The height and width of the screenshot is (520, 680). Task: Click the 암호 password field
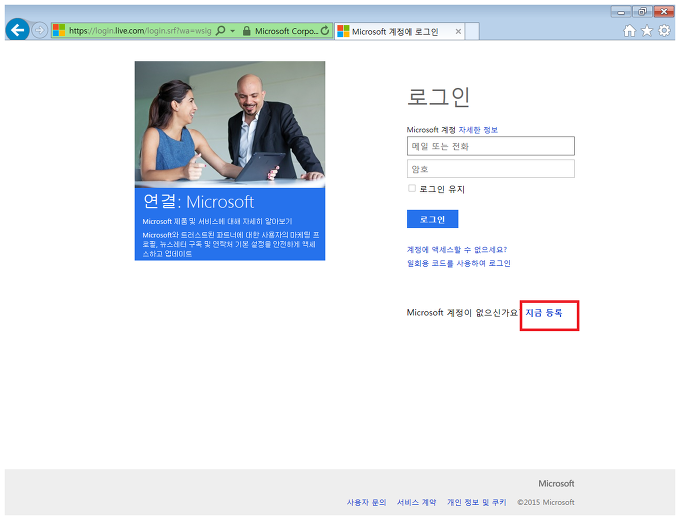(x=490, y=169)
